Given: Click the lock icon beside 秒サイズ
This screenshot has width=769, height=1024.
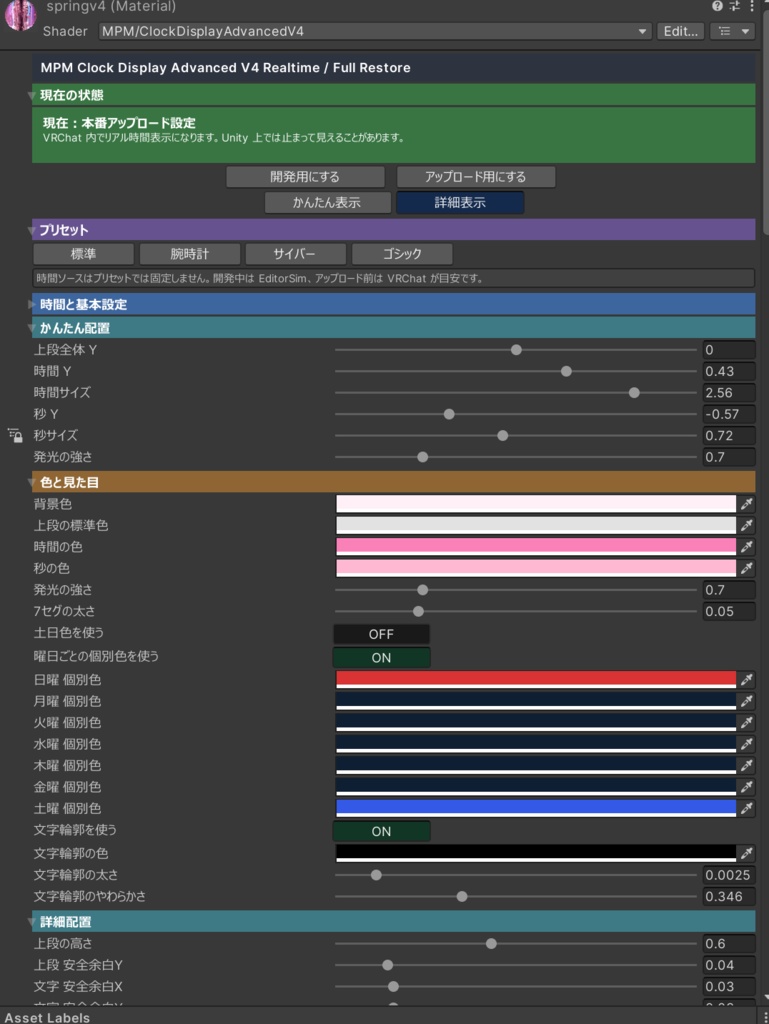Looking at the screenshot, I should (x=15, y=436).
